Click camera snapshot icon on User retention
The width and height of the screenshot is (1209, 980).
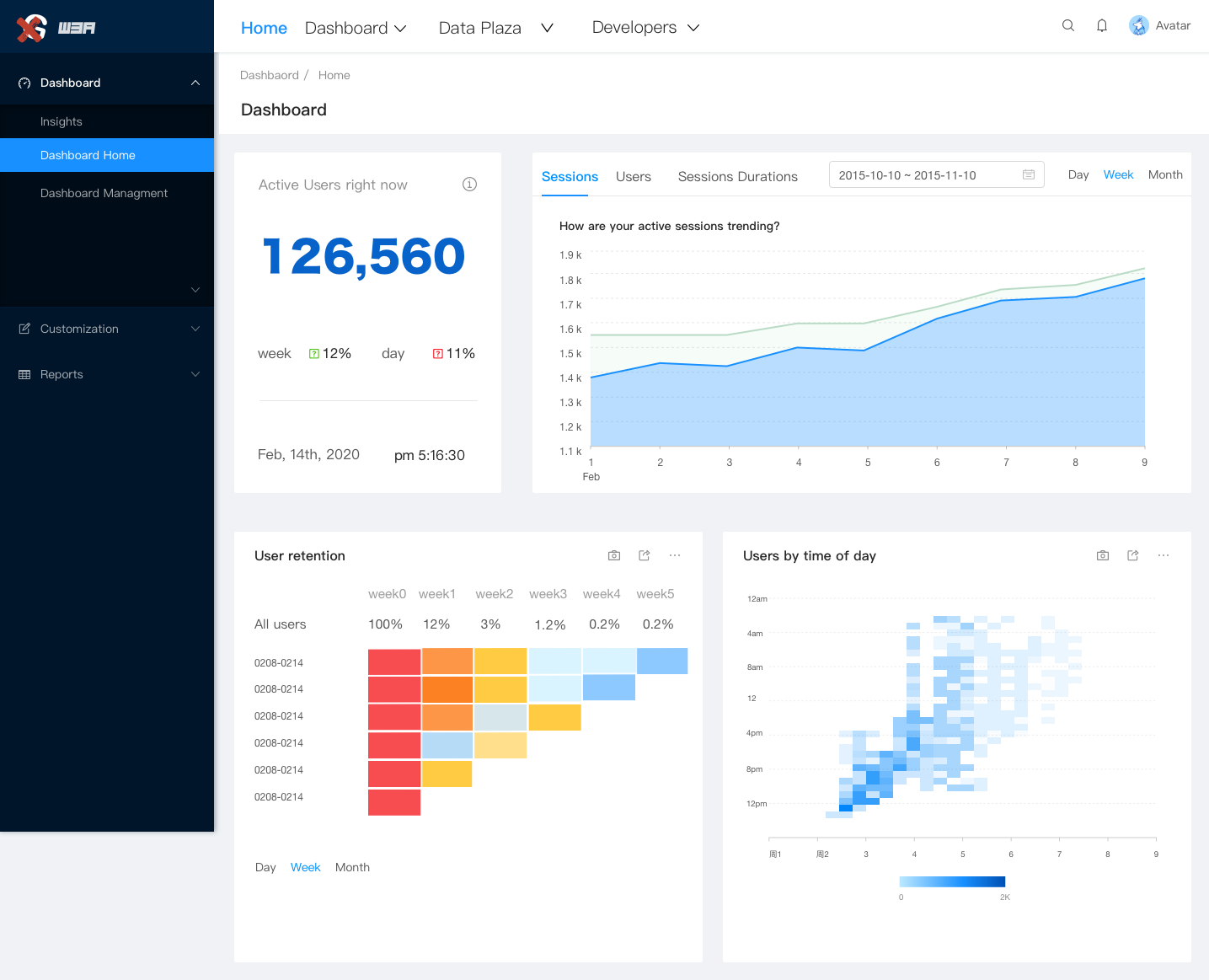pos(614,555)
